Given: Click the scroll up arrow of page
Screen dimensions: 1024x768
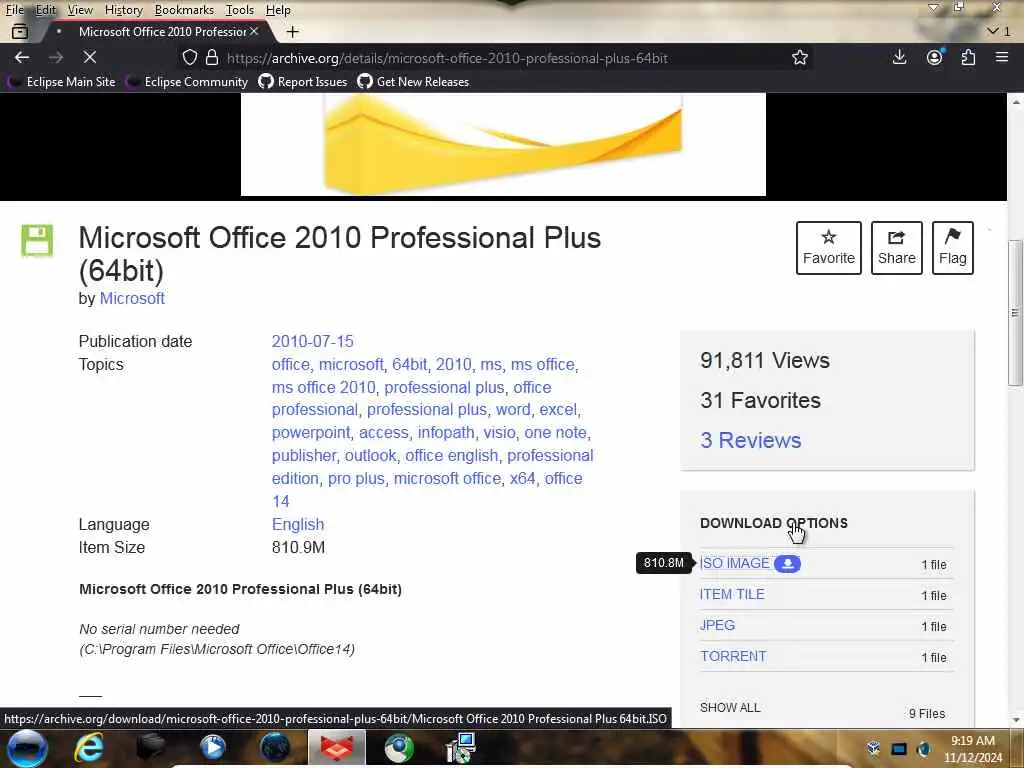Looking at the screenshot, I should [1016, 101].
